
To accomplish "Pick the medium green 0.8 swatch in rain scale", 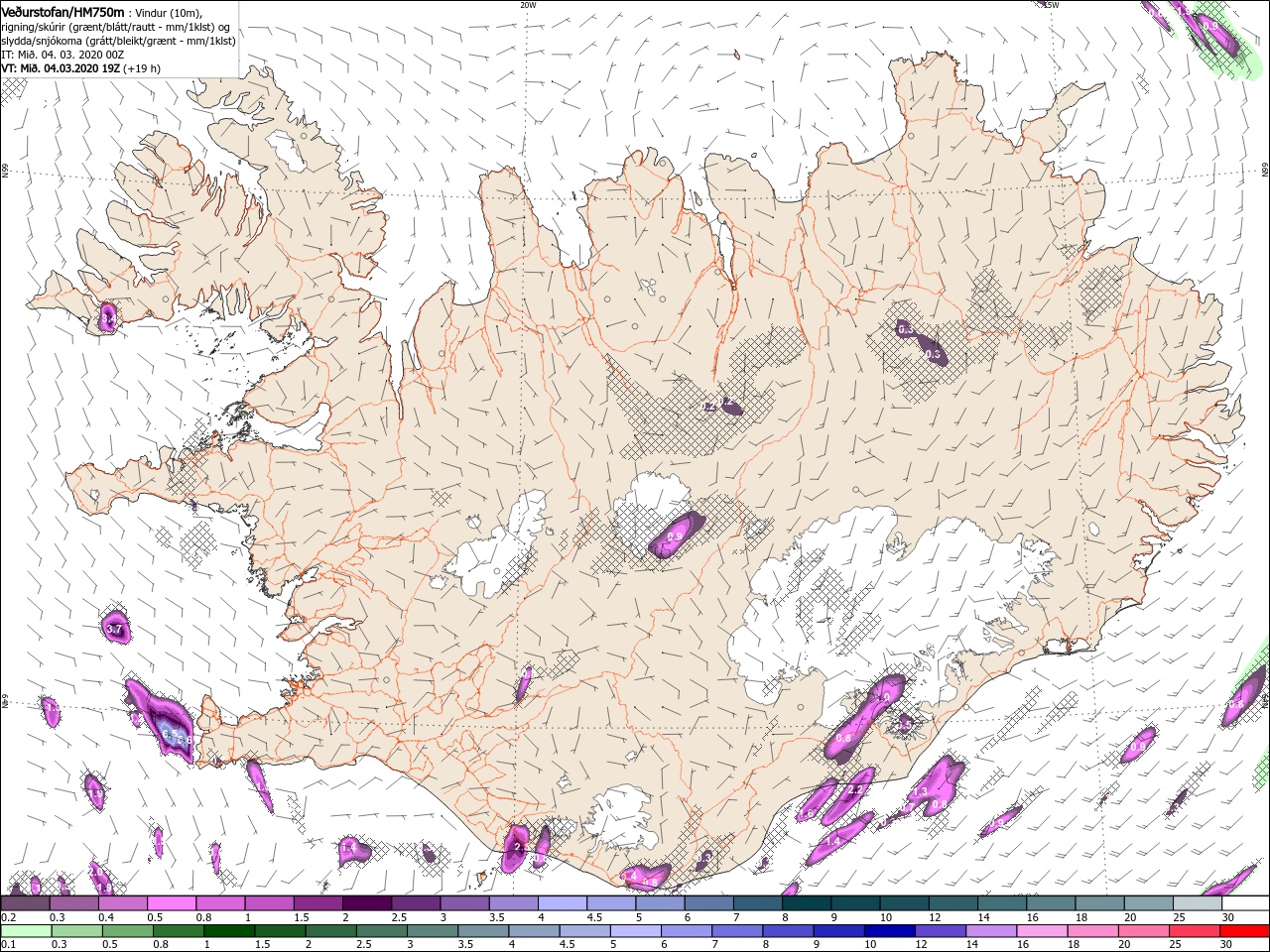I will click(180, 931).
